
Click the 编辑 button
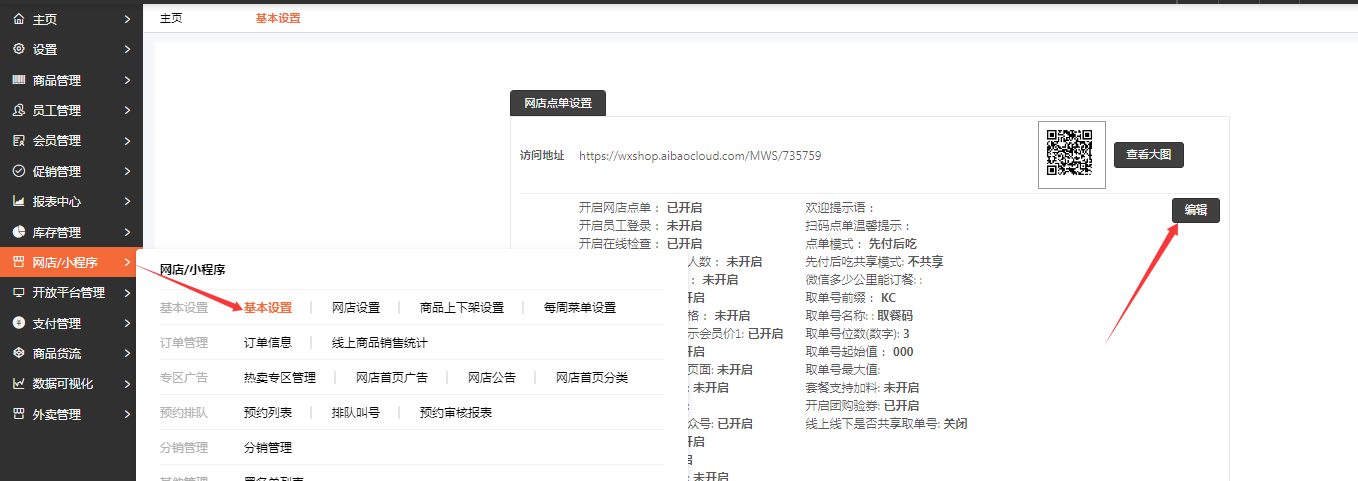pyautogui.click(x=1195, y=210)
